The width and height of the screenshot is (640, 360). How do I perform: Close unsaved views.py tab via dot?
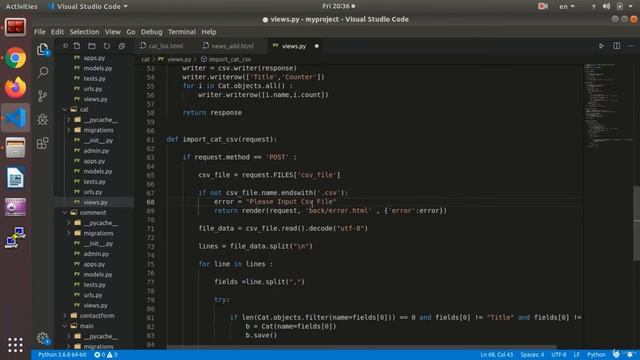[317, 46]
